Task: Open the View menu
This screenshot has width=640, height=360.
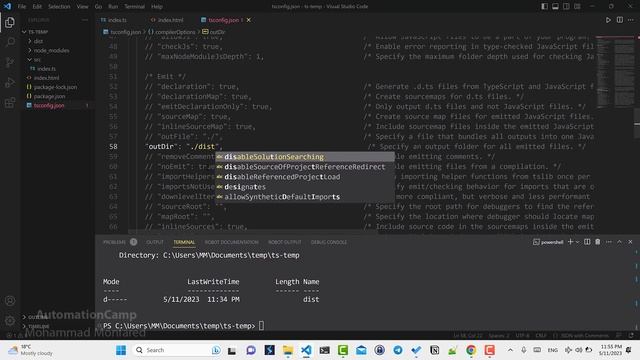Action: (82, 7)
